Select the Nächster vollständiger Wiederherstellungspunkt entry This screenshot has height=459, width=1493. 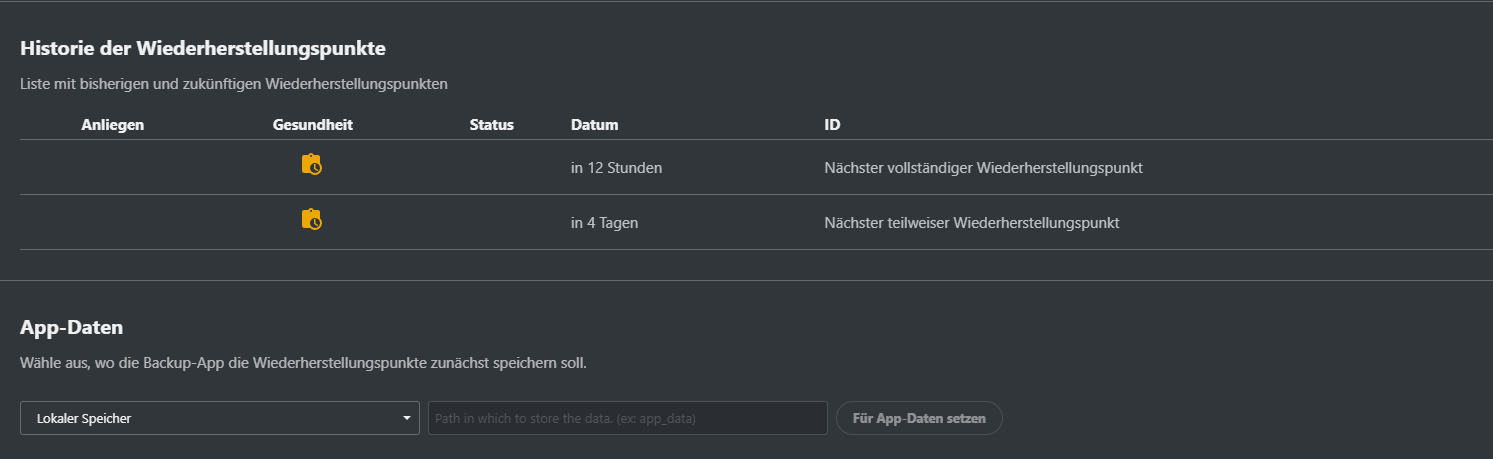[x=983, y=168]
